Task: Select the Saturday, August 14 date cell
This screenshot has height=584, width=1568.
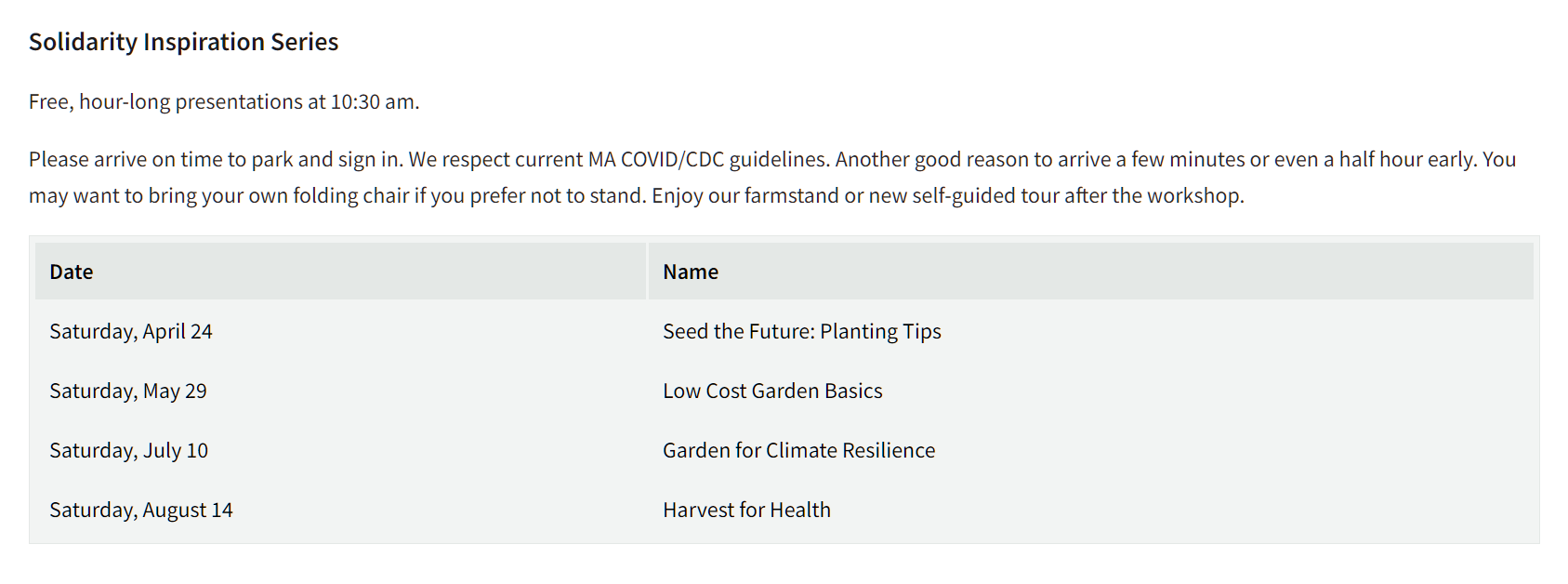Action: coord(141,510)
